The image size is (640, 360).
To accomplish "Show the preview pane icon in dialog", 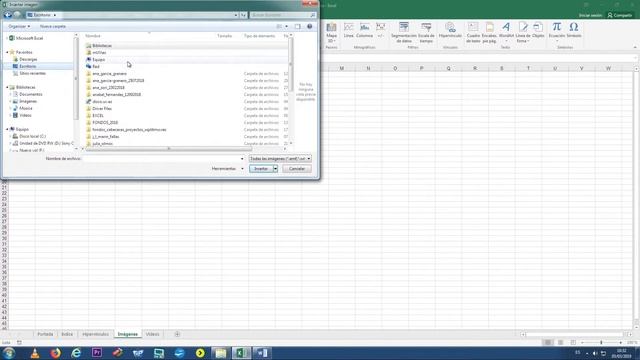I will [x=298, y=27].
